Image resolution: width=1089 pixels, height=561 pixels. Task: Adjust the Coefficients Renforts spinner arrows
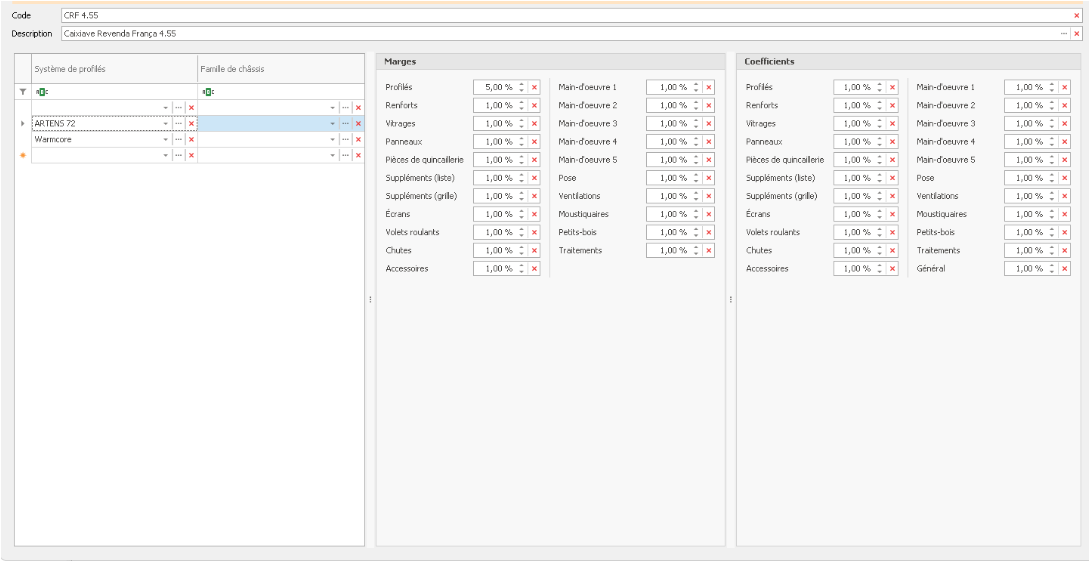[x=880, y=106]
